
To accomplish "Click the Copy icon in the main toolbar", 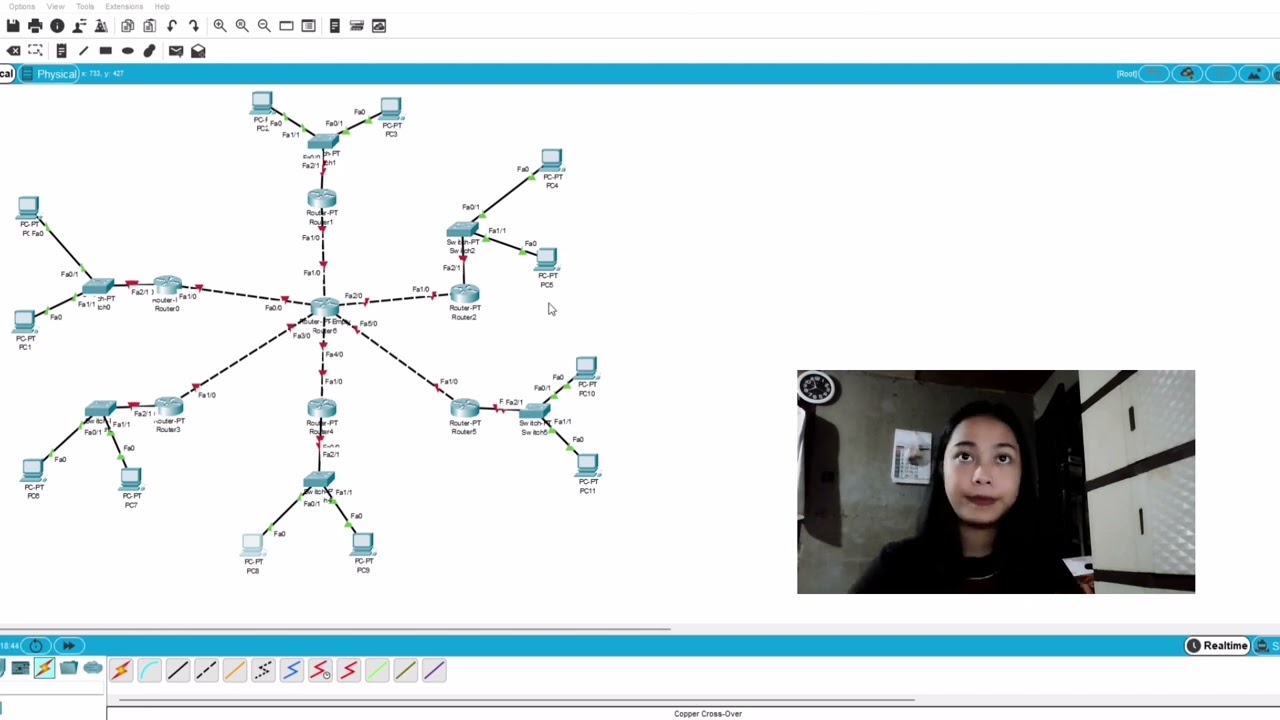I will (x=128, y=26).
